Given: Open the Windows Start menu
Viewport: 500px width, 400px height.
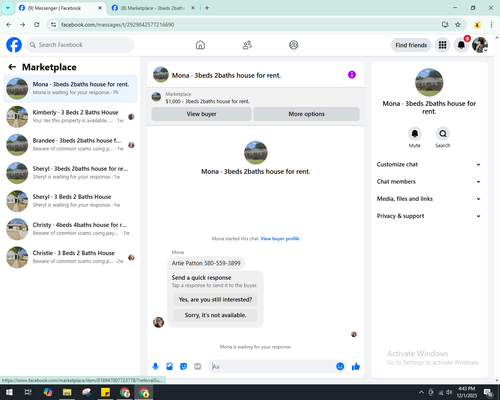Looking at the screenshot, I should (9, 392).
